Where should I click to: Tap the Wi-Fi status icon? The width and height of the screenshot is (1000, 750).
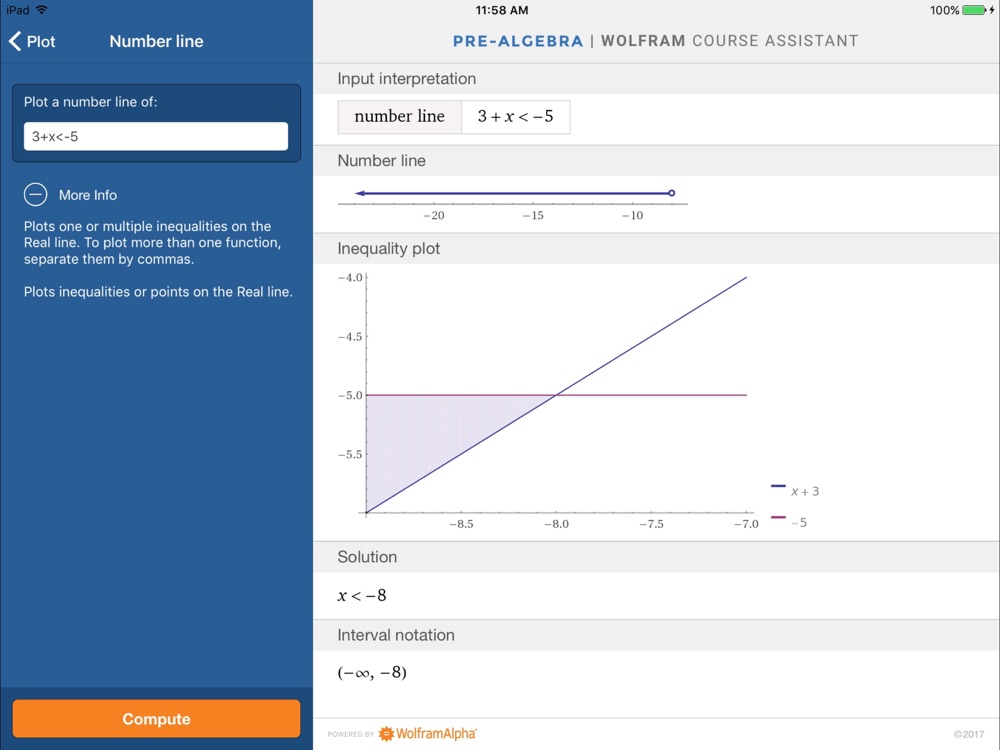click(42, 10)
